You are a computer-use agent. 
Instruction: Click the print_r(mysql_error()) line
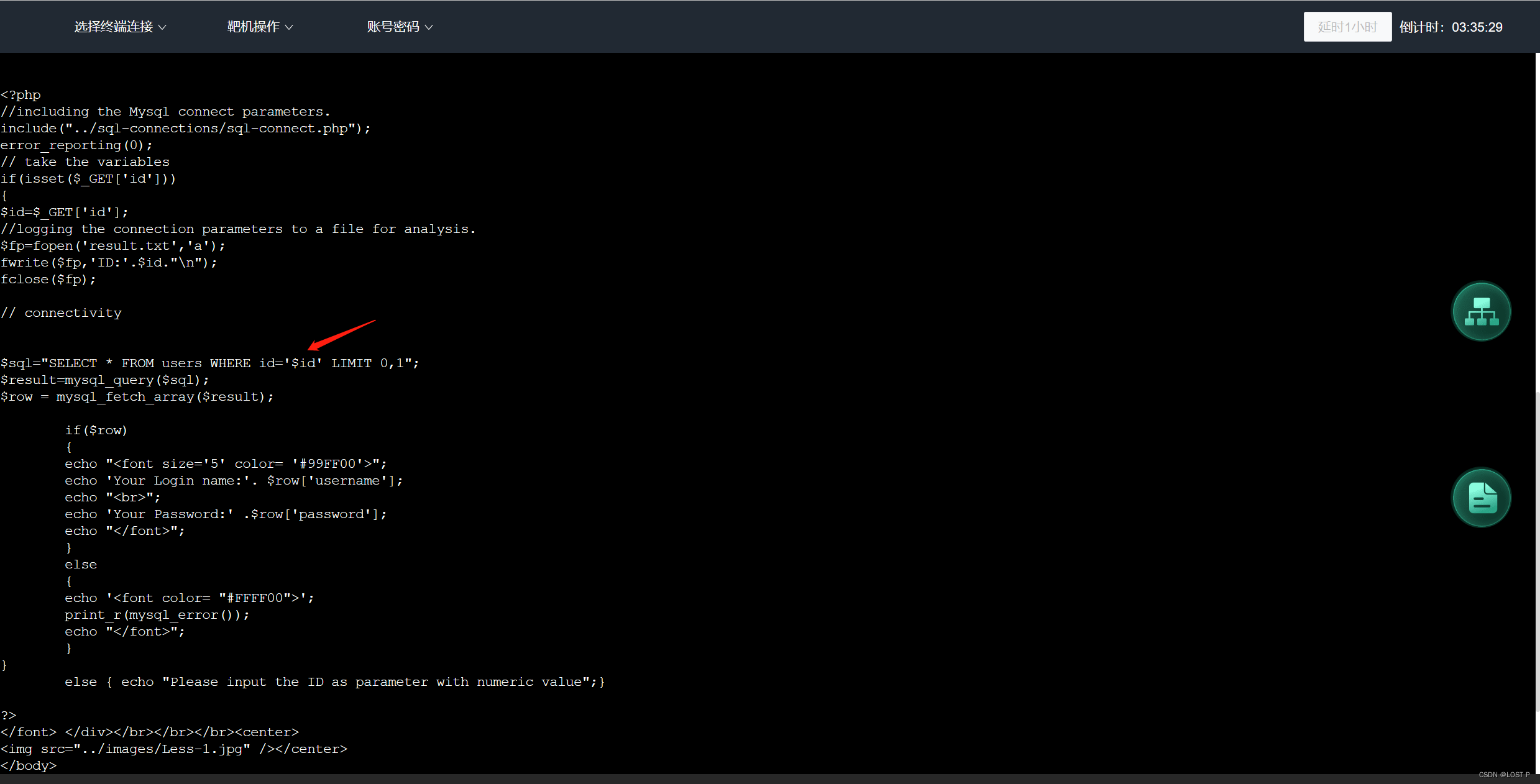(157, 614)
